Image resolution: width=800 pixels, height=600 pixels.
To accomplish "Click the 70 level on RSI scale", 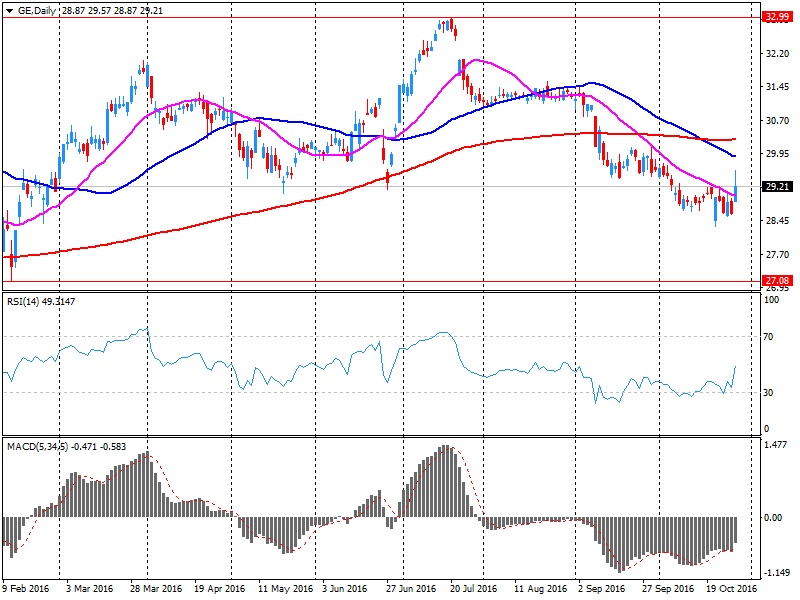I will click(769, 337).
